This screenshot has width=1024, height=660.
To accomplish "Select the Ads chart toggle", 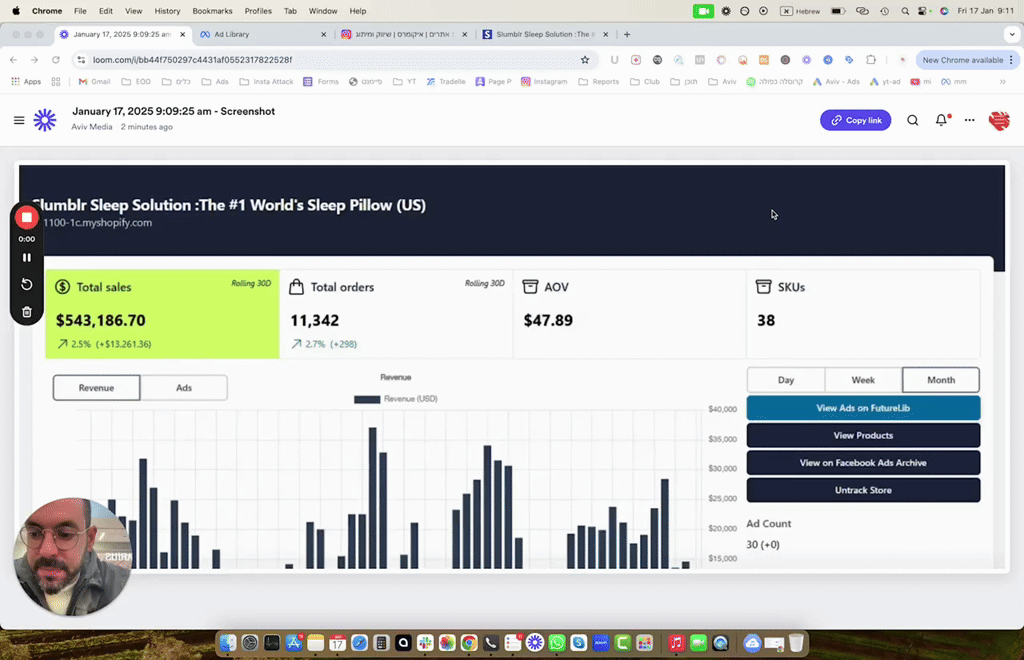I will [184, 388].
